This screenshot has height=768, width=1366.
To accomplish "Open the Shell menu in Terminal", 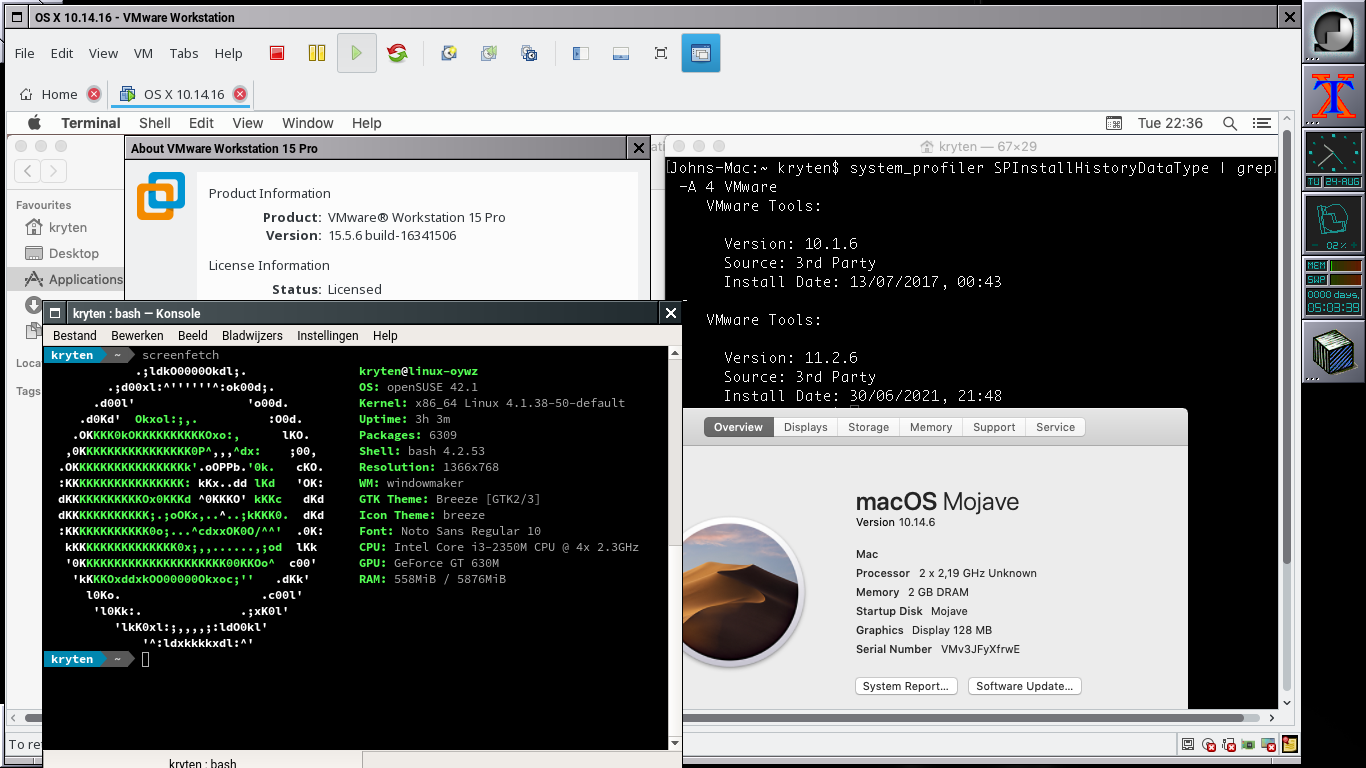I will click(155, 123).
